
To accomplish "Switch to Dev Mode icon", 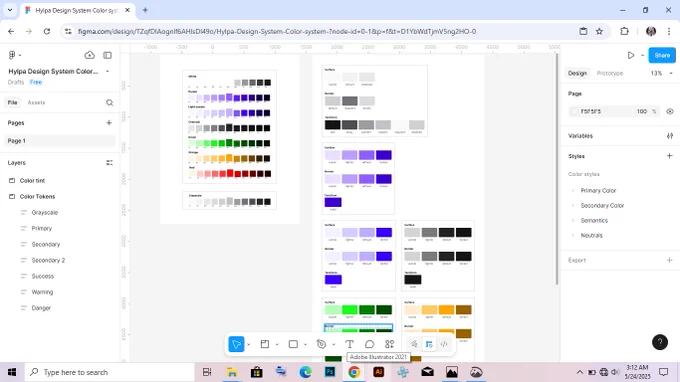I will (444, 344).
